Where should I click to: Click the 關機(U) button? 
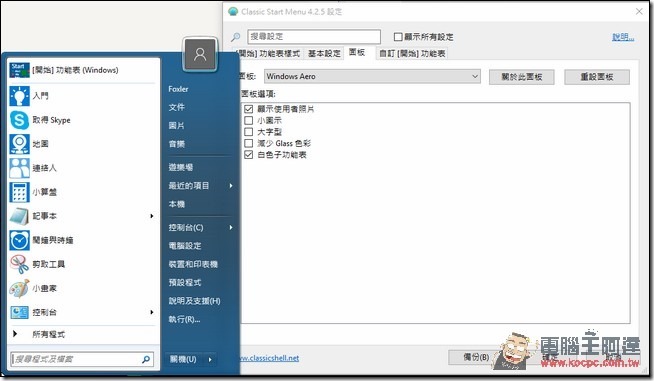point(184,359)
